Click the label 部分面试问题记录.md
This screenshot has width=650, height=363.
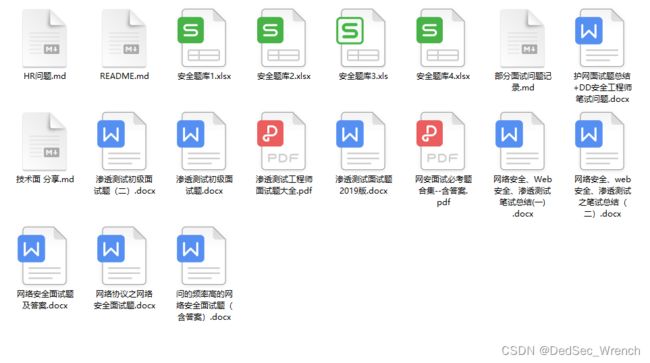[523, 82]
